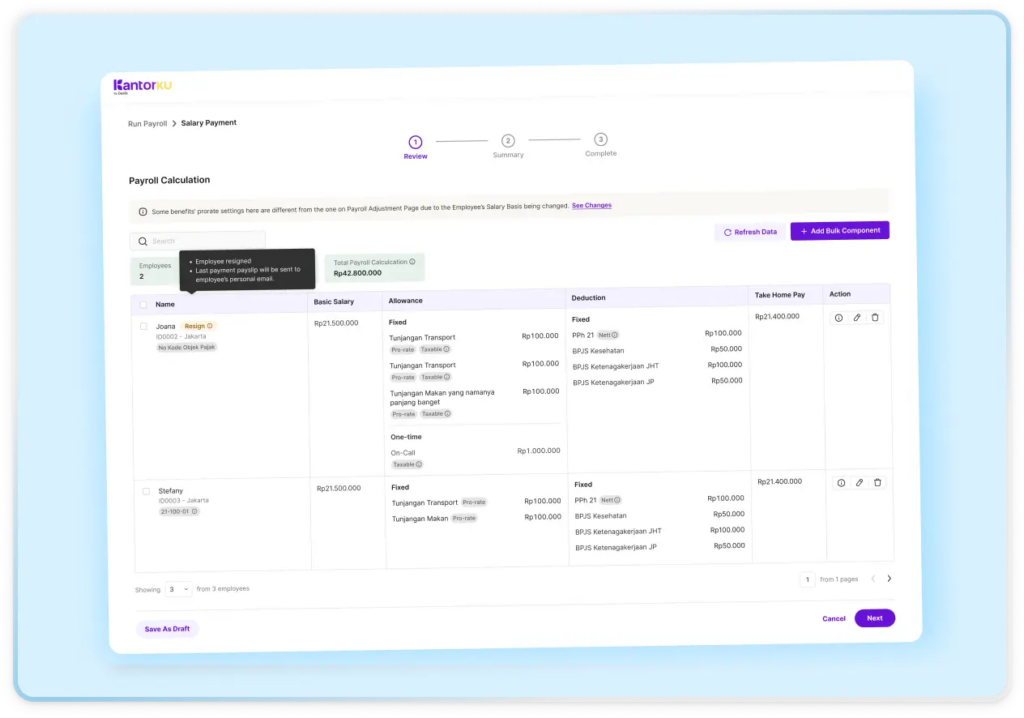Go to next page using right chevron
Viewport: 1024px width, 718px height.
[x=889, y=578]
